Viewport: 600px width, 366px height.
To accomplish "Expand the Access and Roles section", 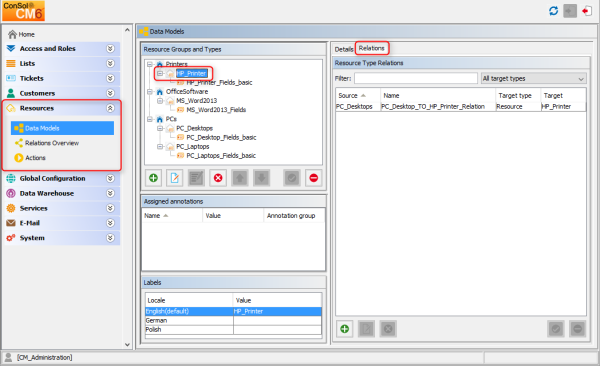I will [110, 49].
